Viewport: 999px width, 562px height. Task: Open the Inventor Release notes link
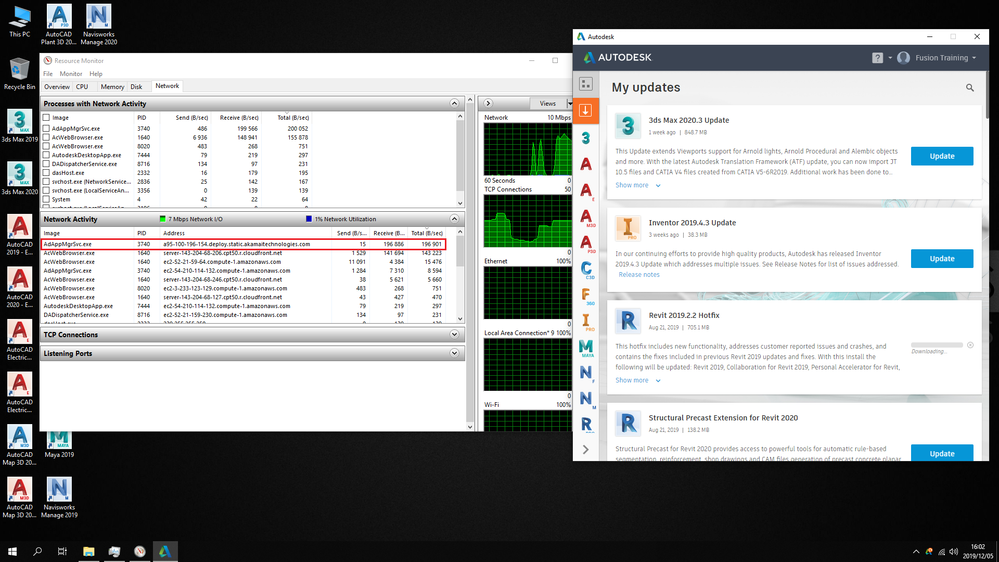coord(639,275)
